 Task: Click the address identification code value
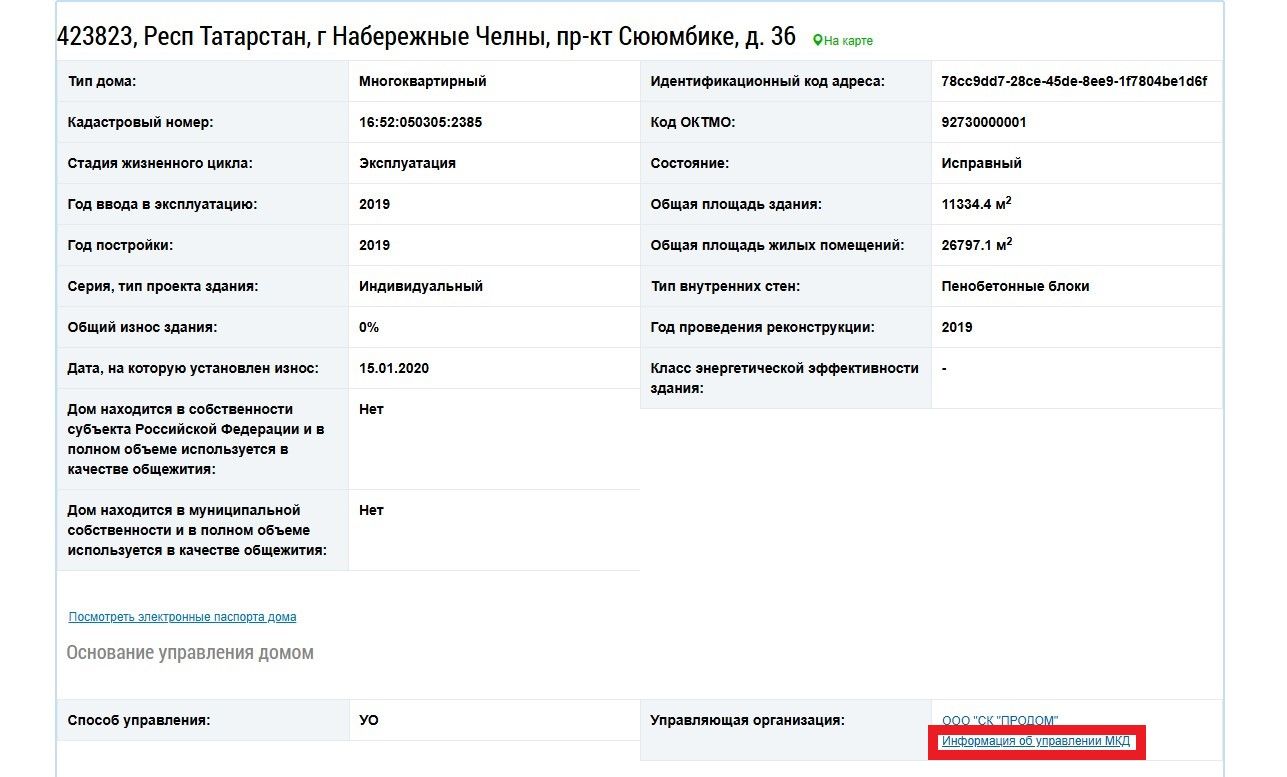tap(1074, 81)
